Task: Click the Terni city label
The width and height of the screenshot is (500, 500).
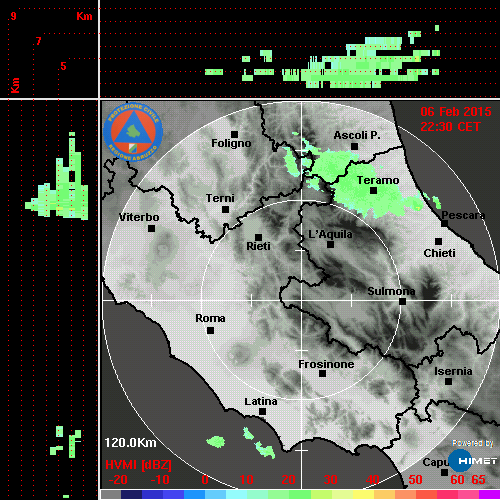Action: click(x=220, y=198)
